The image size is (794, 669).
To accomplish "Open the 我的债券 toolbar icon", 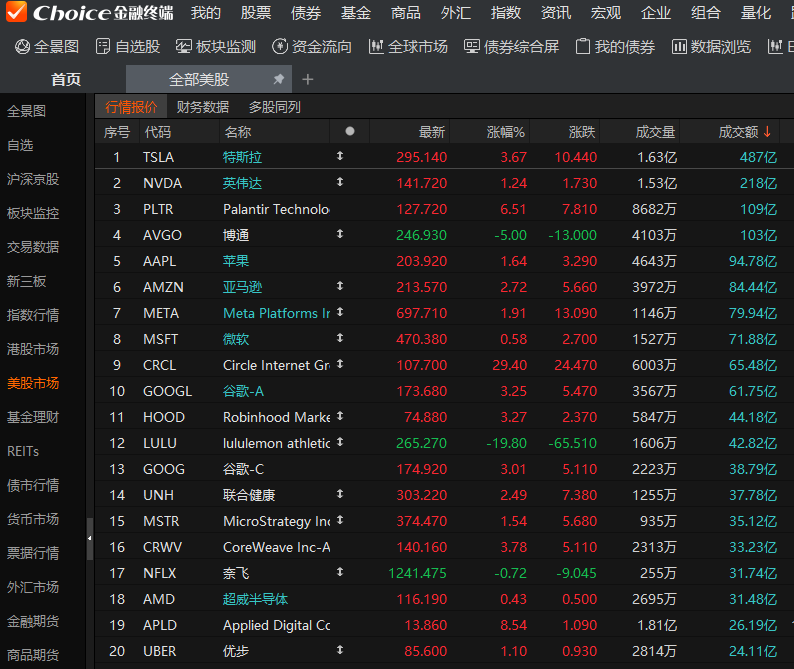I will click(583, 47).
